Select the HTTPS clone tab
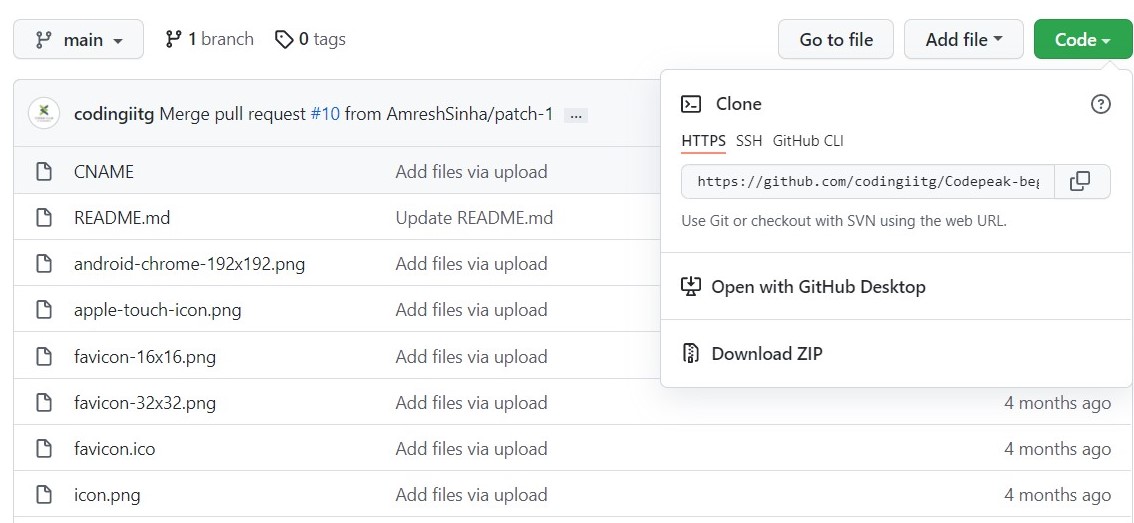This screenshot has width=1134, height=523. click(703, 141)
